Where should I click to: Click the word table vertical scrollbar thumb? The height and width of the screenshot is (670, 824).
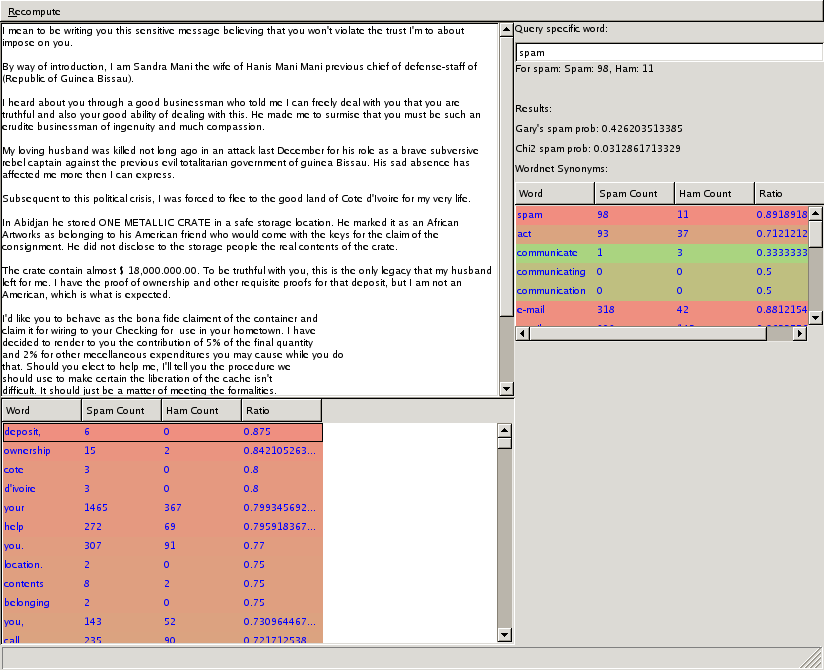pos(504,443)
